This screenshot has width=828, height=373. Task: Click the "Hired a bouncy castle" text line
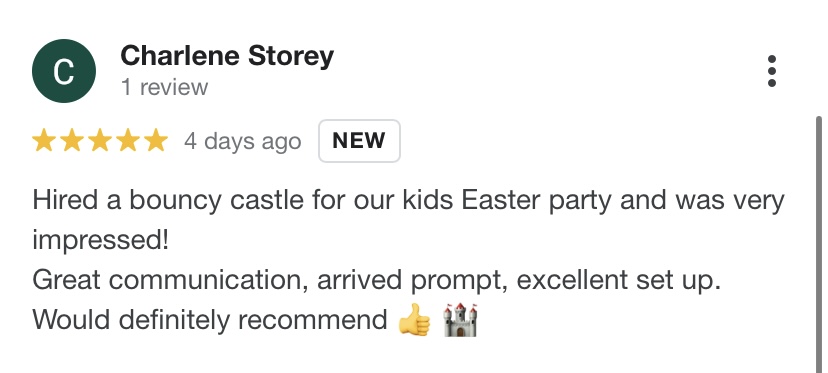(408, 201)
